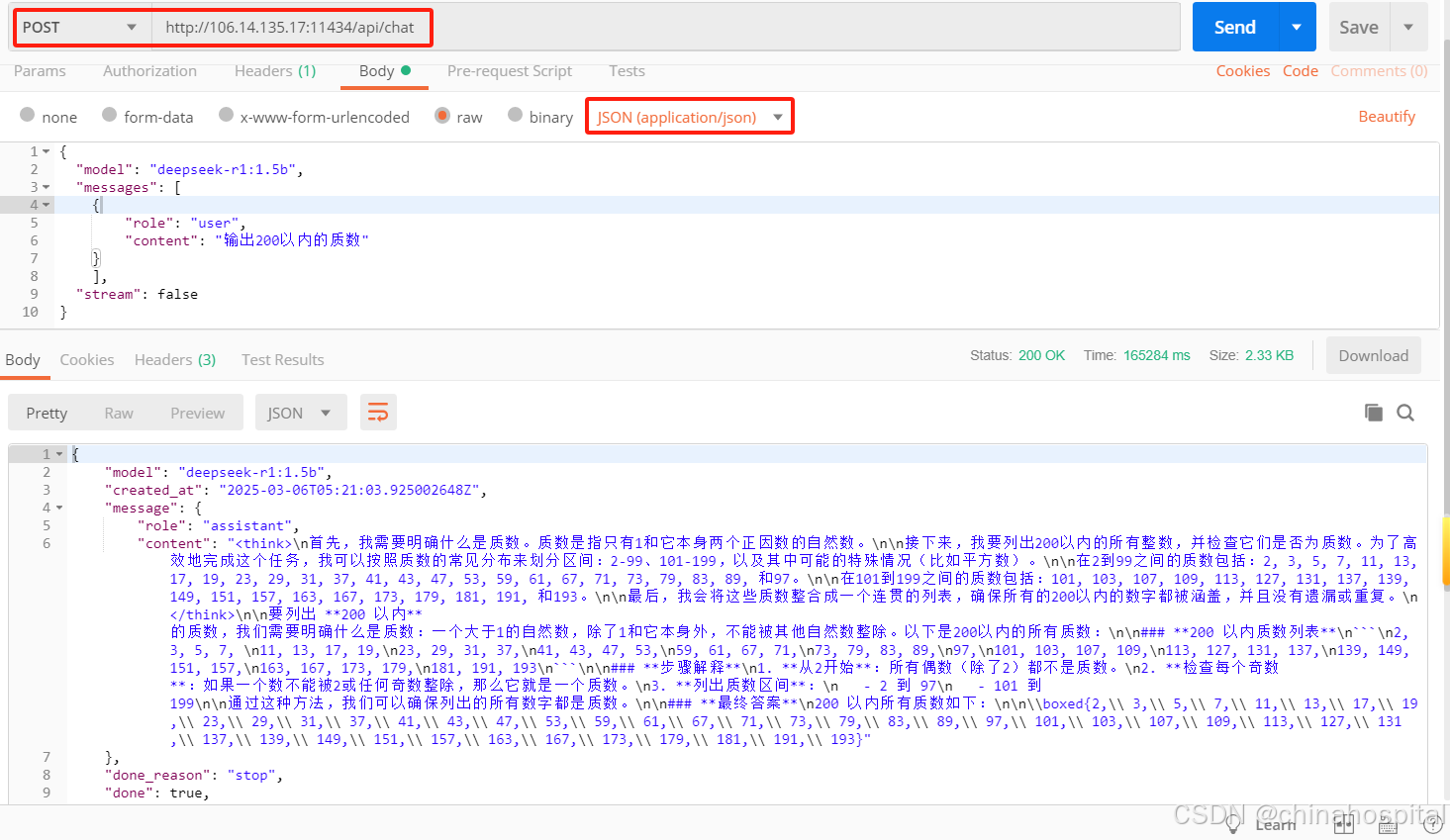The width and height of the screenshot is (1450, 840).
Task: Open the Comments (0) link
Action: pos(1379,71)
